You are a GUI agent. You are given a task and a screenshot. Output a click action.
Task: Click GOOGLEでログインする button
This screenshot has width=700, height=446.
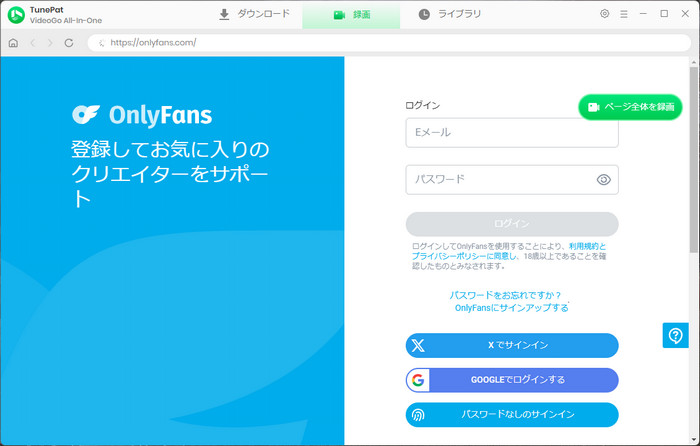[x=512, y=380]
